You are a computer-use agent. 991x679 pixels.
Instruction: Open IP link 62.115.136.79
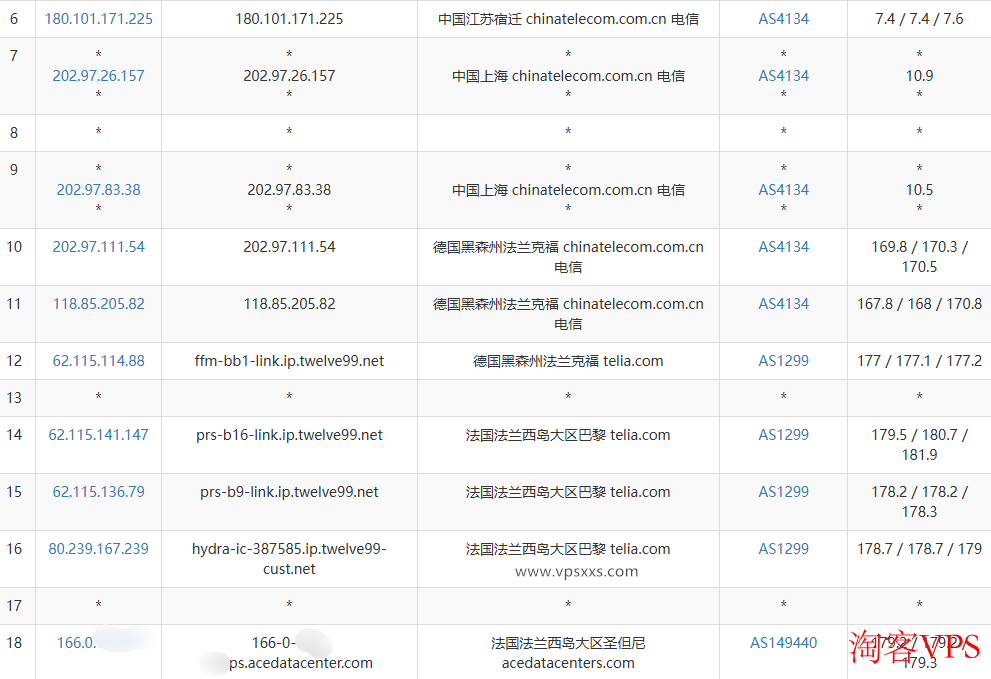[x=99, y=492]
